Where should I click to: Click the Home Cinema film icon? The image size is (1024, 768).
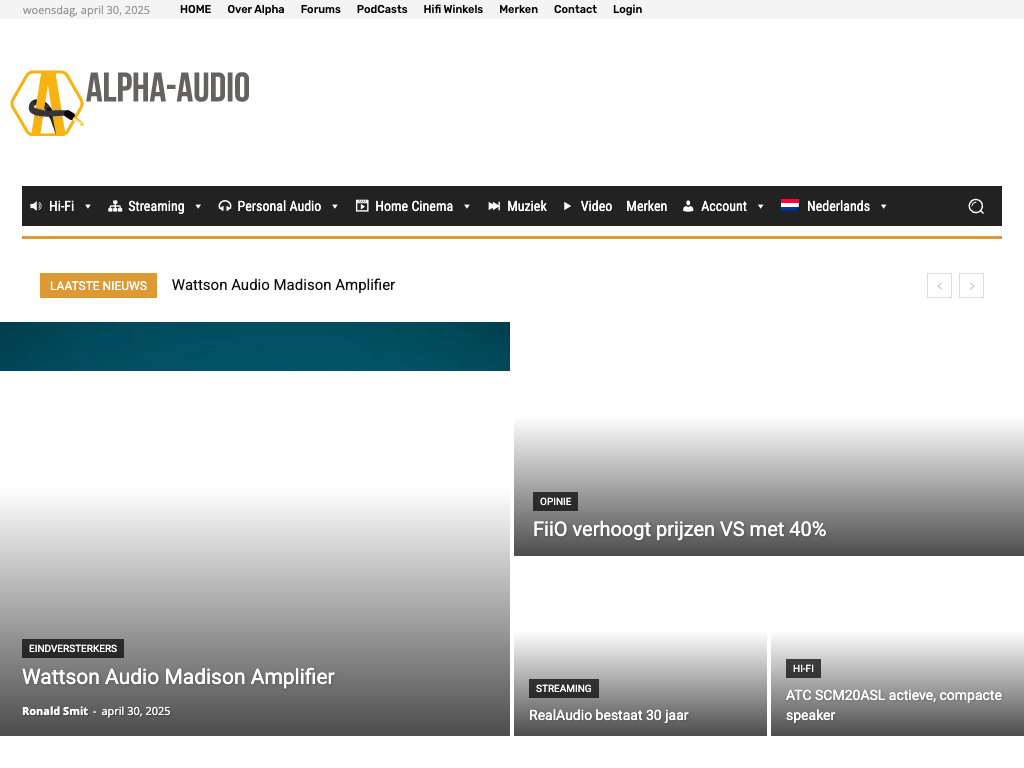coord(362,206)
